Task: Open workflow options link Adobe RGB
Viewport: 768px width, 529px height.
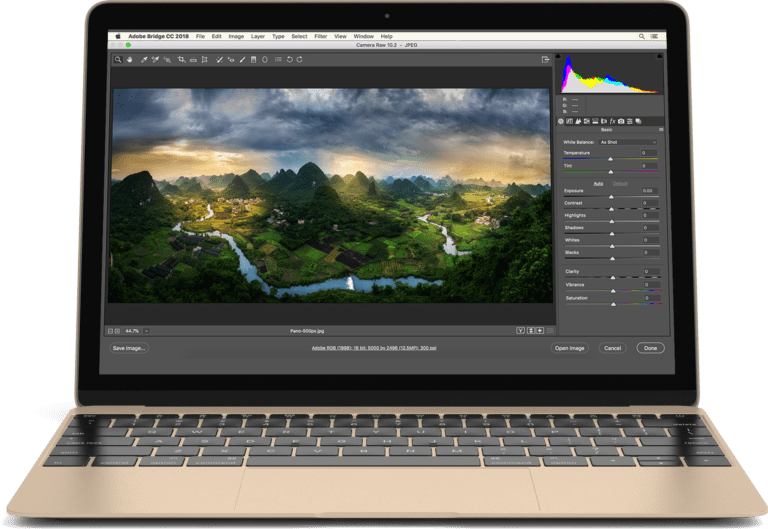Action: pos(374,348)
